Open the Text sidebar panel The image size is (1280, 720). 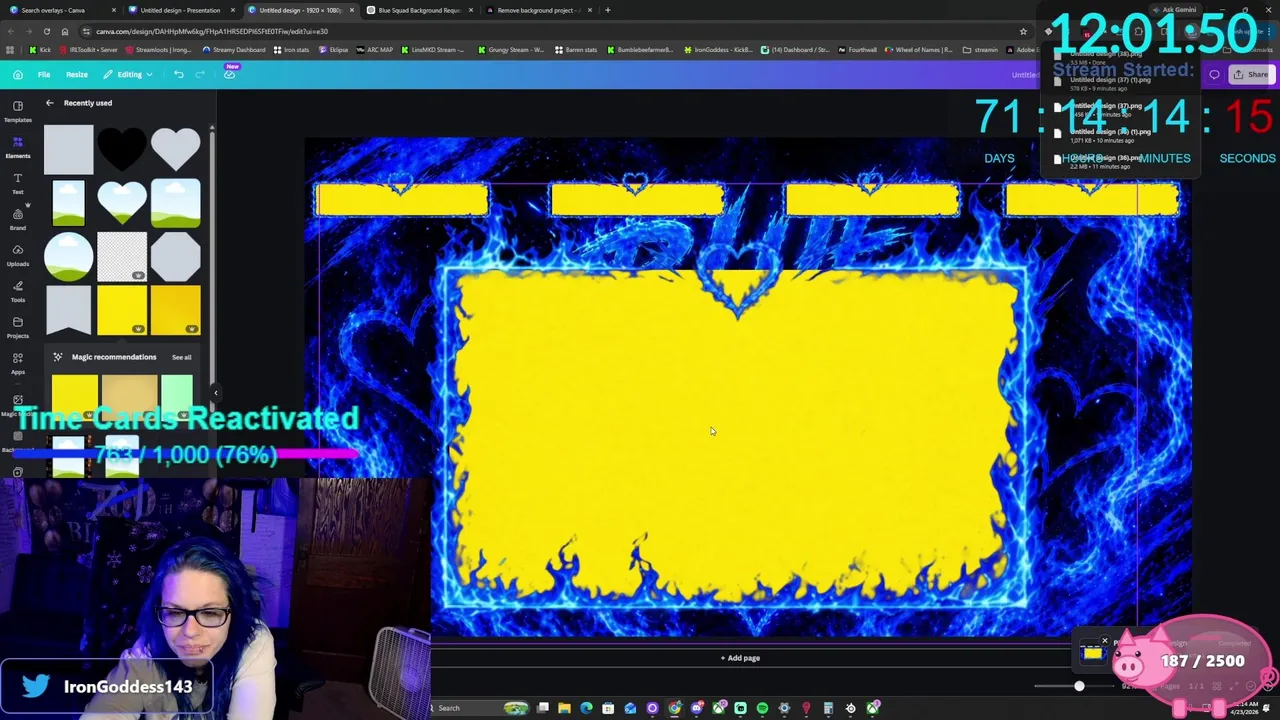tap(18, 183)
